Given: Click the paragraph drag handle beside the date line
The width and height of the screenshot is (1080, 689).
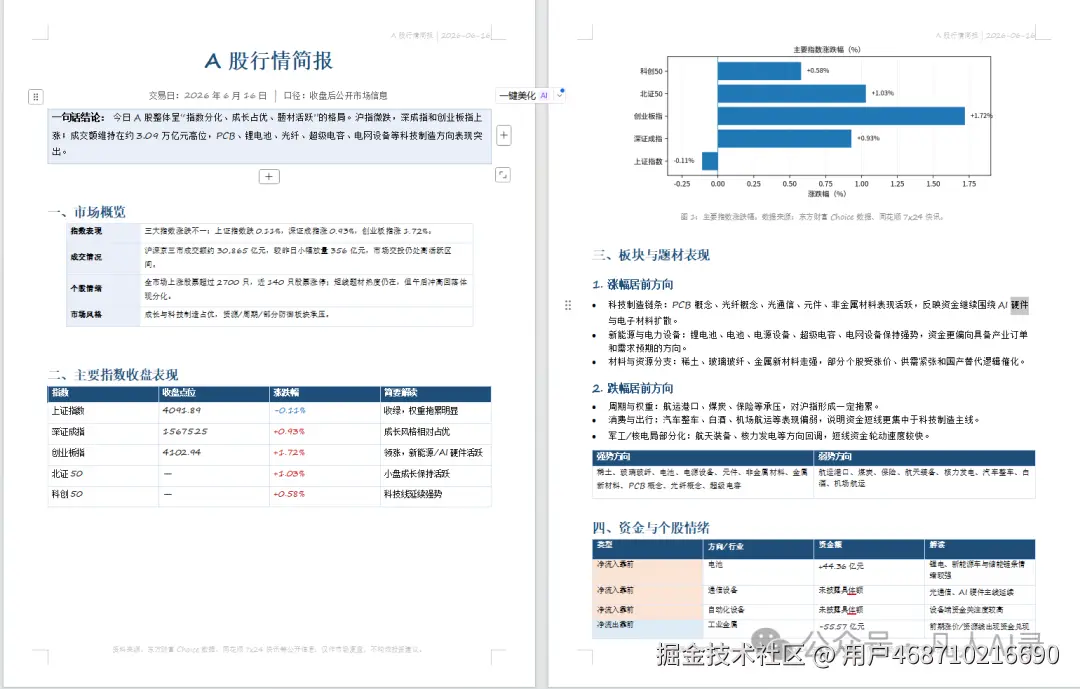Looking at the screenshot, I should (x=36, y=96).
